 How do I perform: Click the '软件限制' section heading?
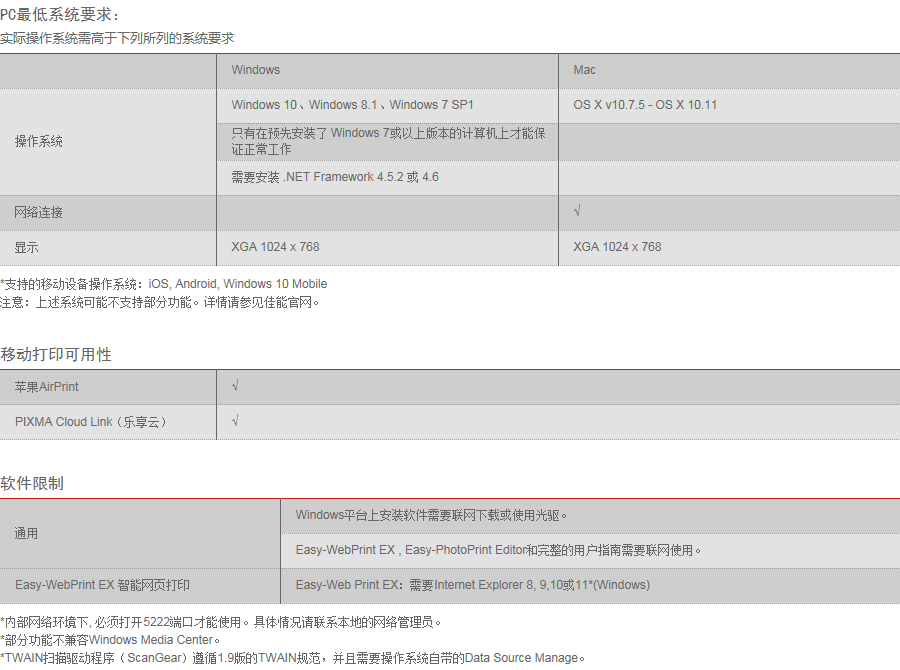pos(32,483)
